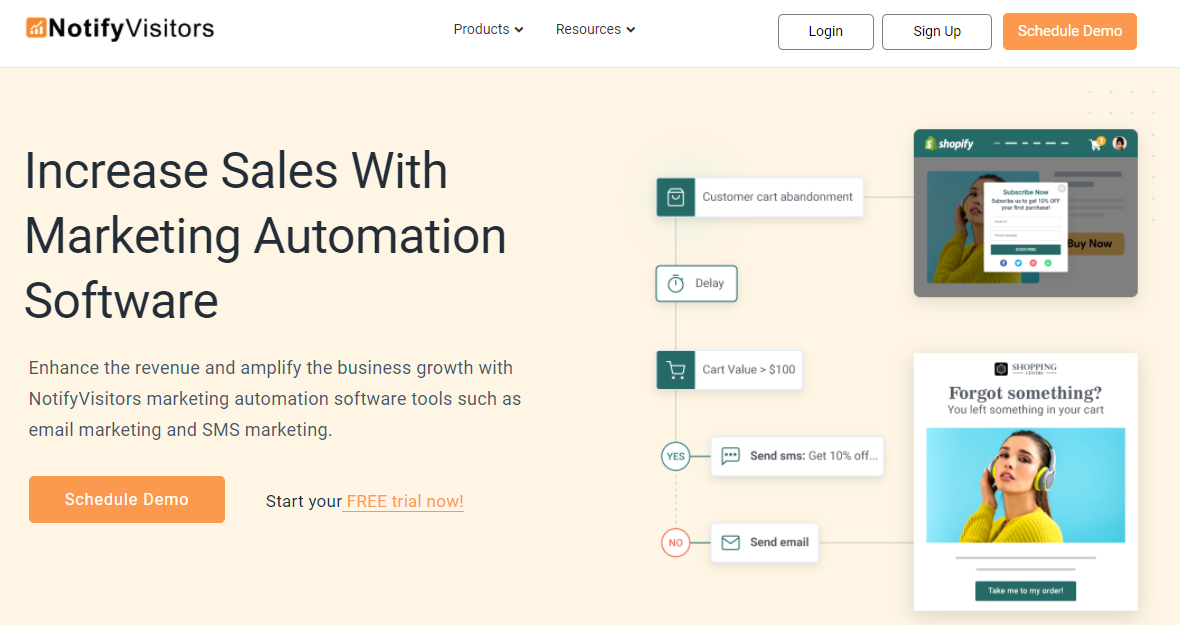Click the profile avatar in the Shopify header

[x=1119, y=144]
